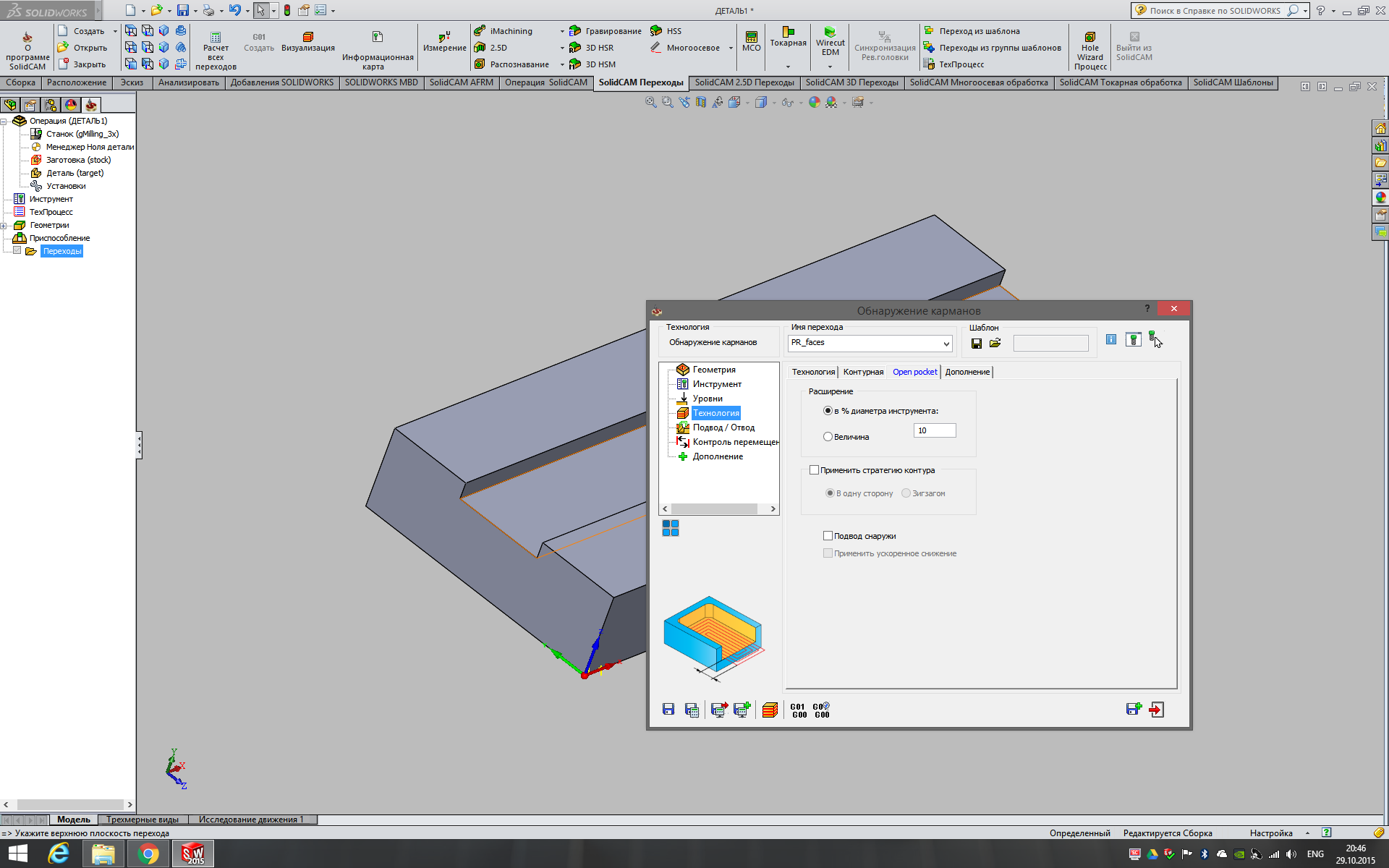The image size is (1389, 868).
Task: Open Google Chrome from the taskbar
Action: (x=148, y=854)
